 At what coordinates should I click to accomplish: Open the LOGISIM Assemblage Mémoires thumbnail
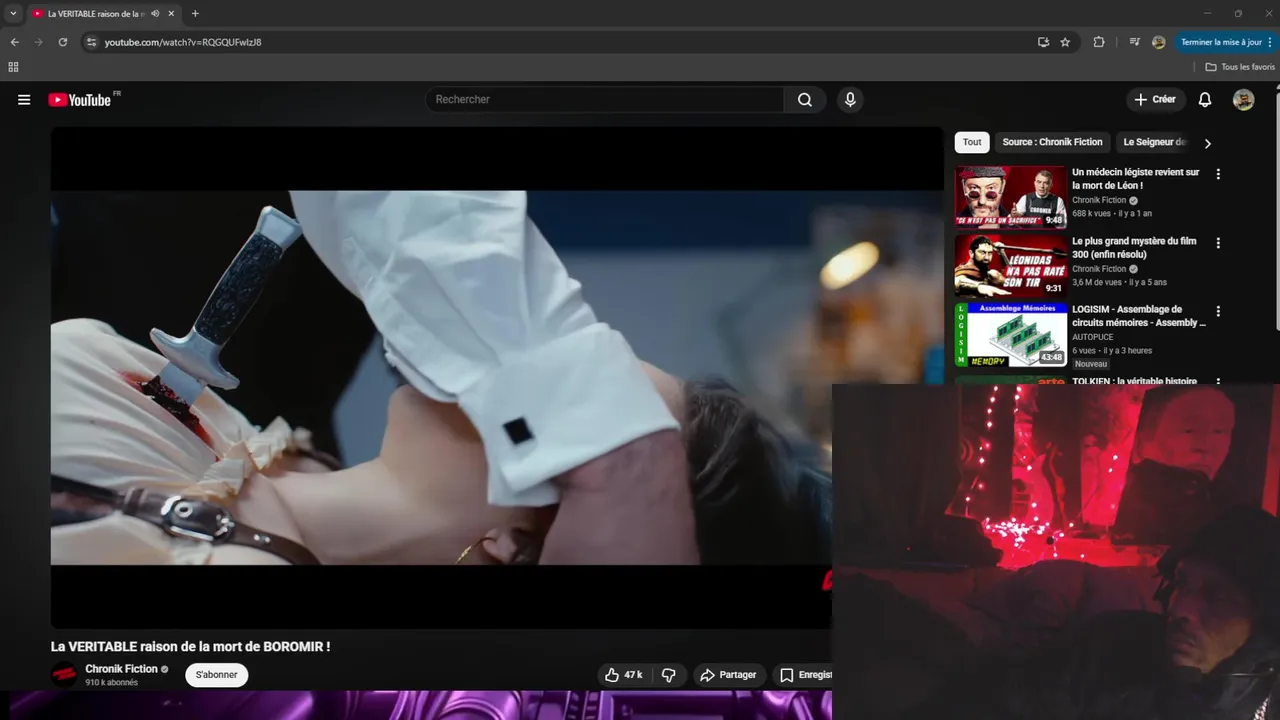click(1010, 335)
